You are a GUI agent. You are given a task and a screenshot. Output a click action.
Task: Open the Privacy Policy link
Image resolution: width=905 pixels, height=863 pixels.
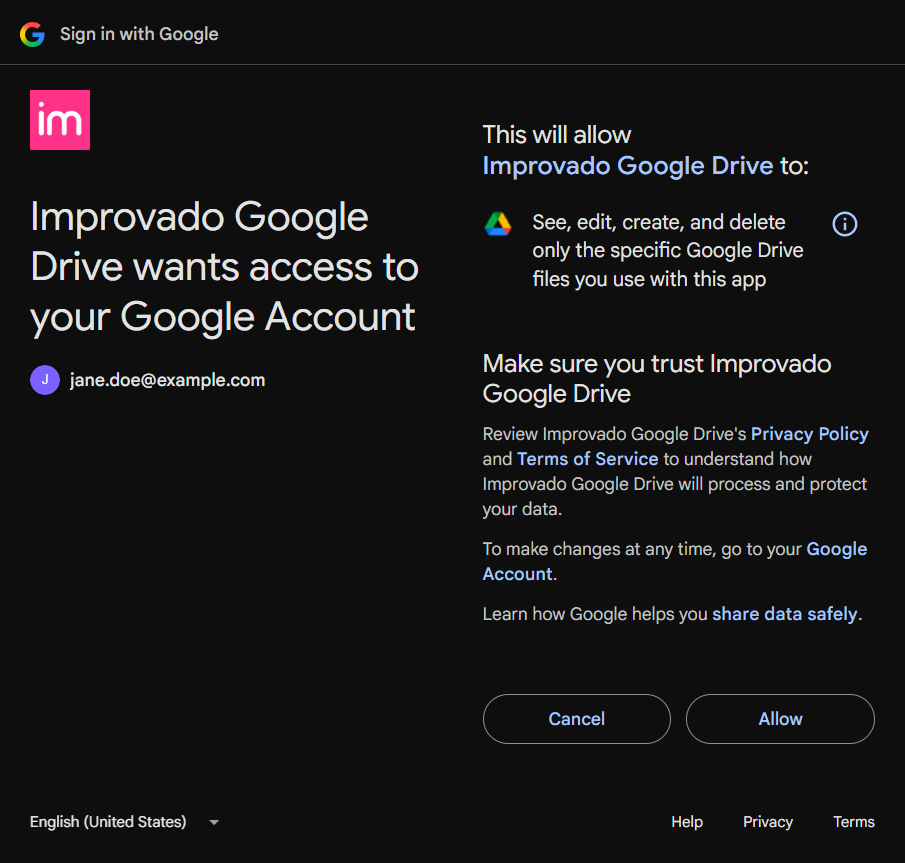pyautogui.click(x=809, y=434)
